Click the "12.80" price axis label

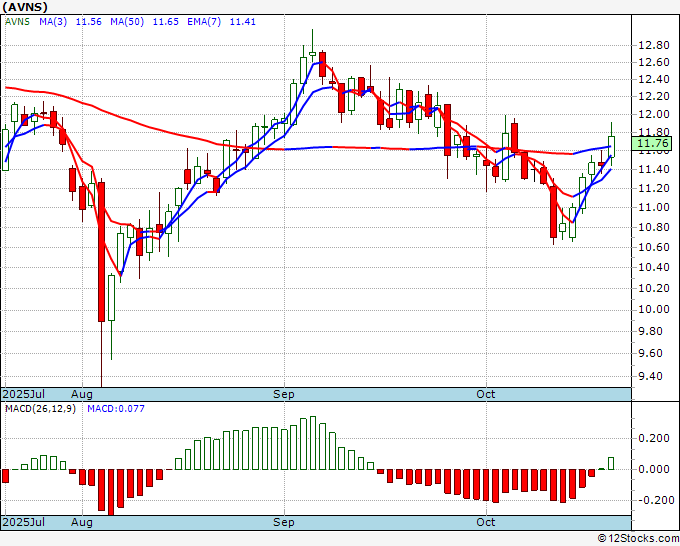(654, 46)
